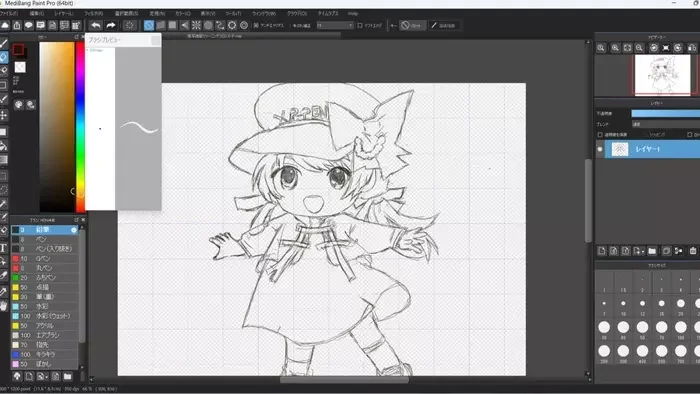Close the brush preview popup
The image size is (700, 394).
(x=155, y=40)
